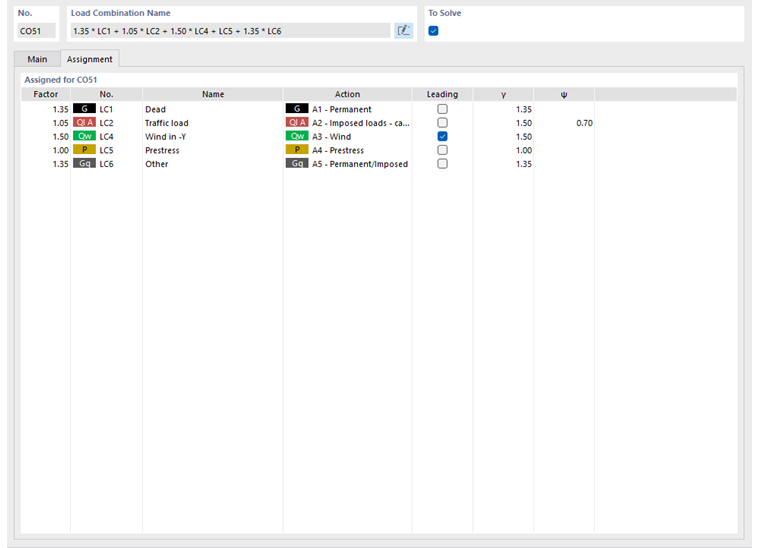Click the γ column header
Screen dimensions: 760x548
click(503, 94)
